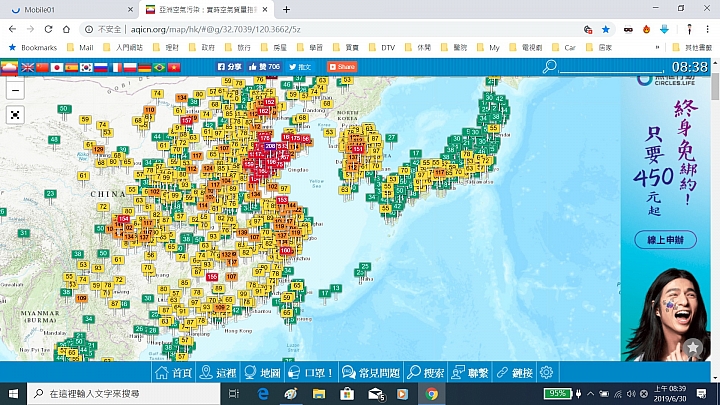Select the South Korean flag language

coord(86,67)
